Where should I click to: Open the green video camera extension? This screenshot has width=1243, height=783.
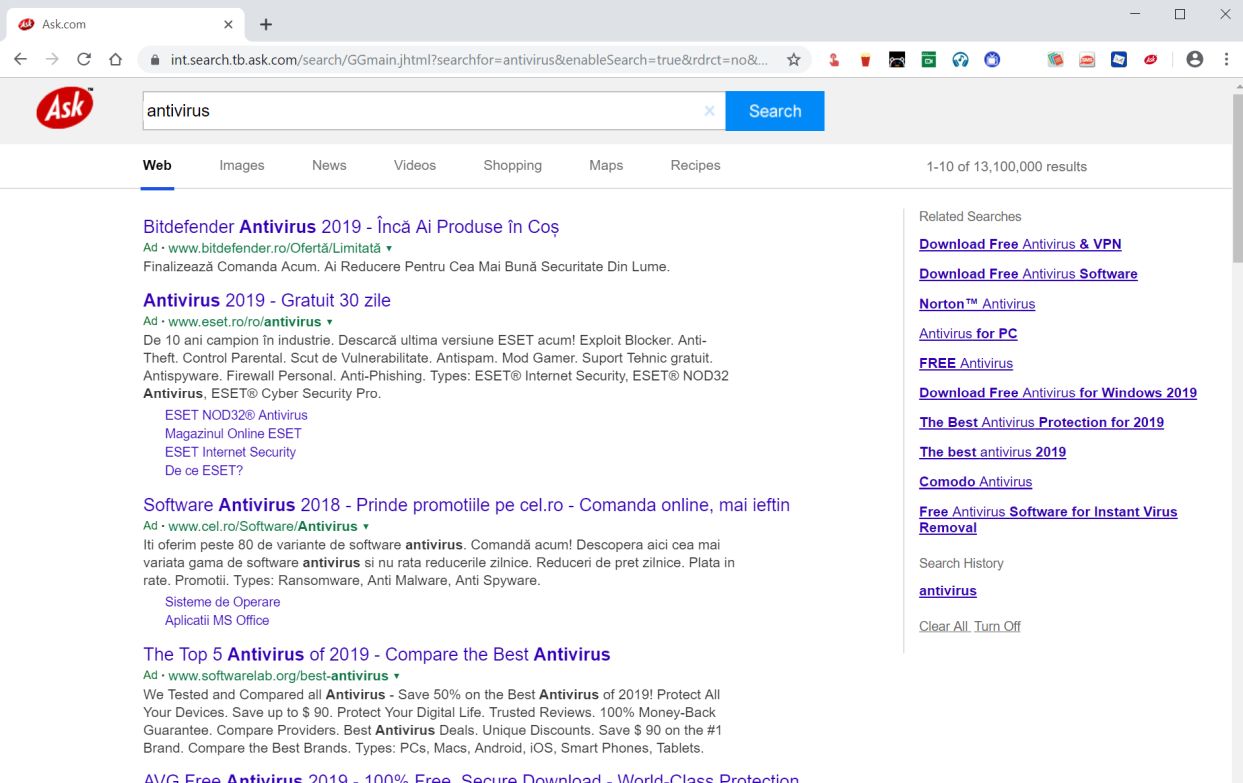[928, 60]
